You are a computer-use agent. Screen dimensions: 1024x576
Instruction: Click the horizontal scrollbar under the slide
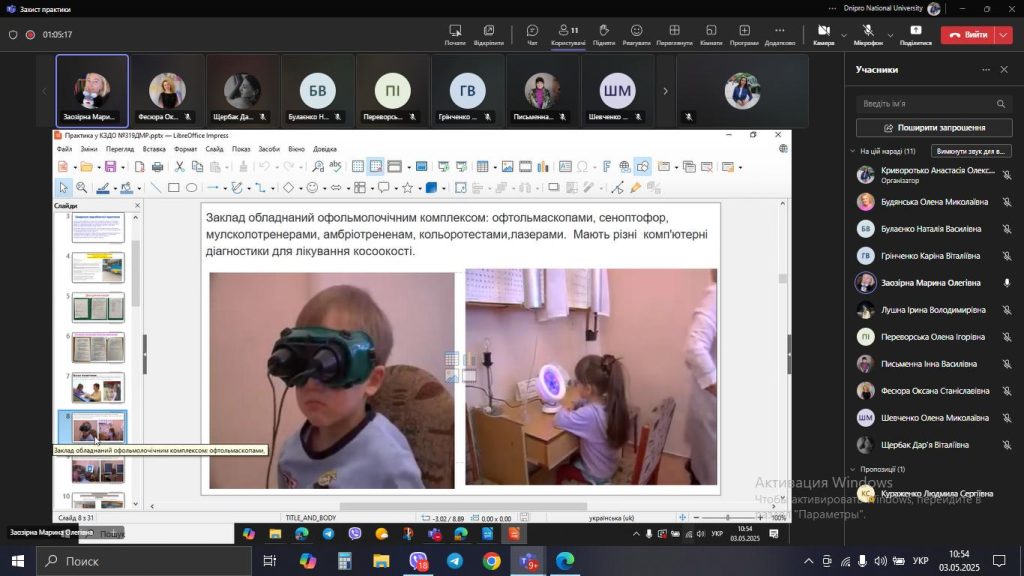463,506
